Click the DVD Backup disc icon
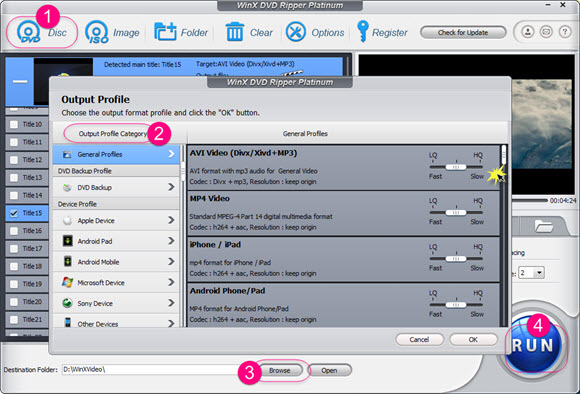This screenshot has width=580, height=394. [67, 188]
